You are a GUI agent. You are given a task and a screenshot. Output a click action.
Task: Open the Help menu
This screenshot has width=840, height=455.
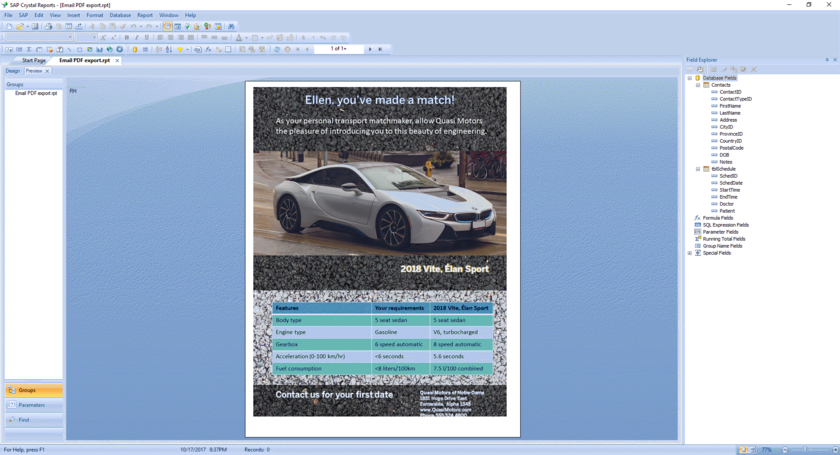click(190, 15)
